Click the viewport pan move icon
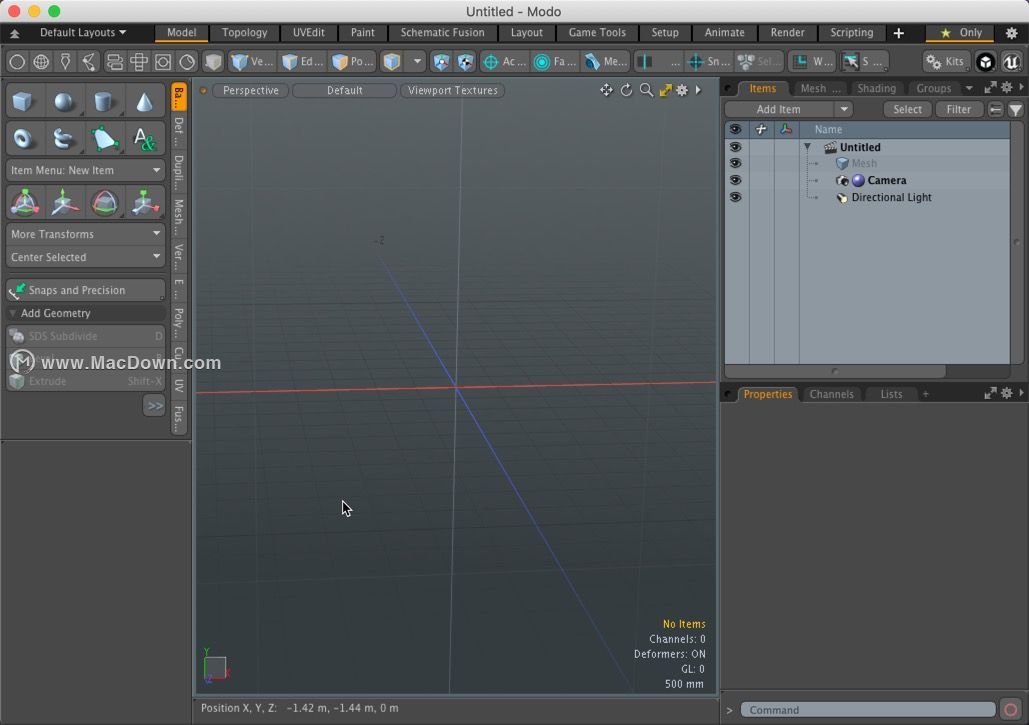 pos(606,90)
